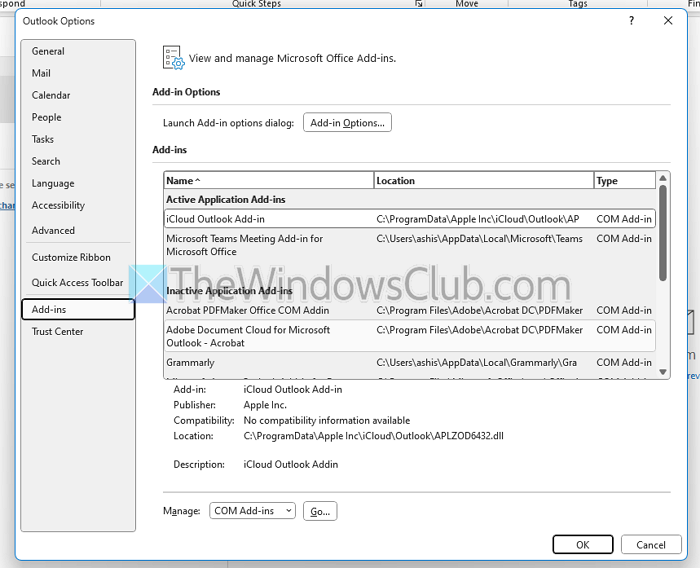Select the iCloud Outlook Add-in row
This screenshot has height=568, width=700.
pyautogui.click(x=409, y=219)
